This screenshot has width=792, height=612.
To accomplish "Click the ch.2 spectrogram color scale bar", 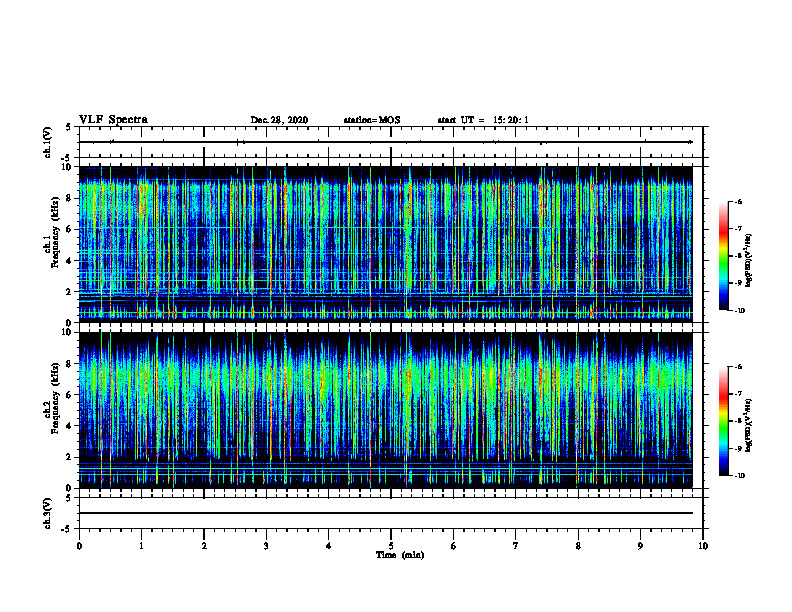I will tap(723, 421).
